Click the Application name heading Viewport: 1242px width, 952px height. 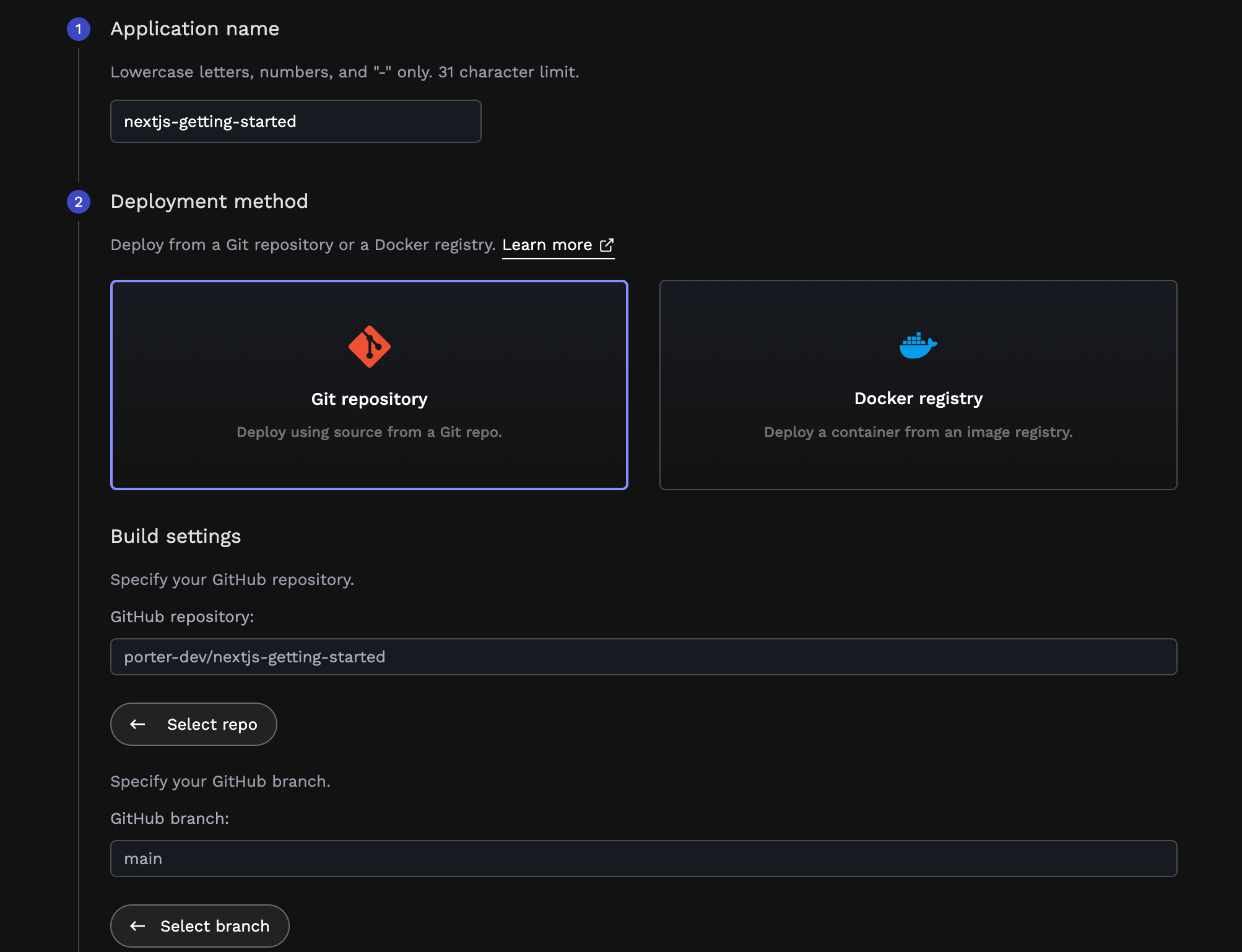click(x=194, y=29)
